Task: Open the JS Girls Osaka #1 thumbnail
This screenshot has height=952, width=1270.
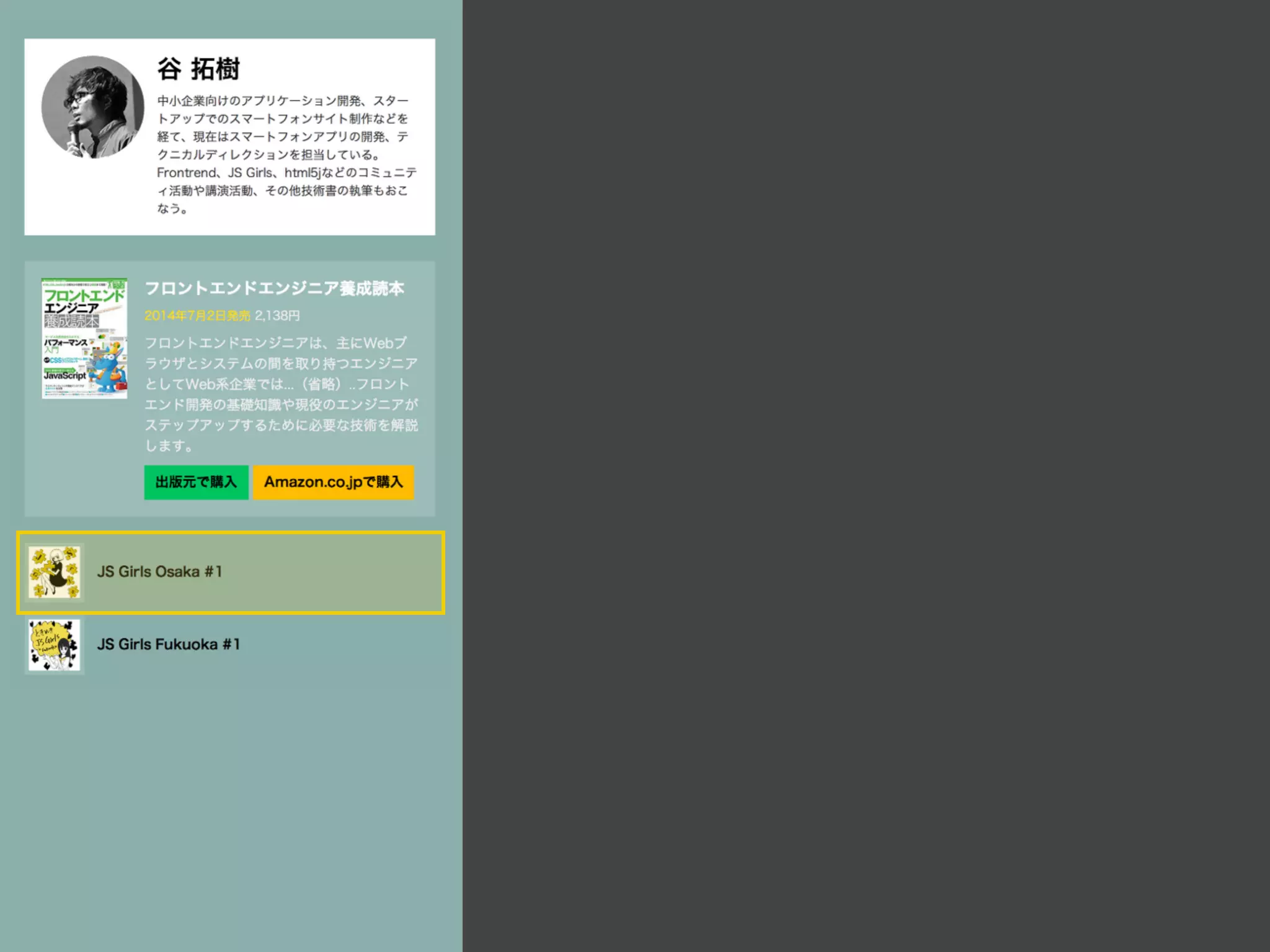Action: (x=55, y=572)
